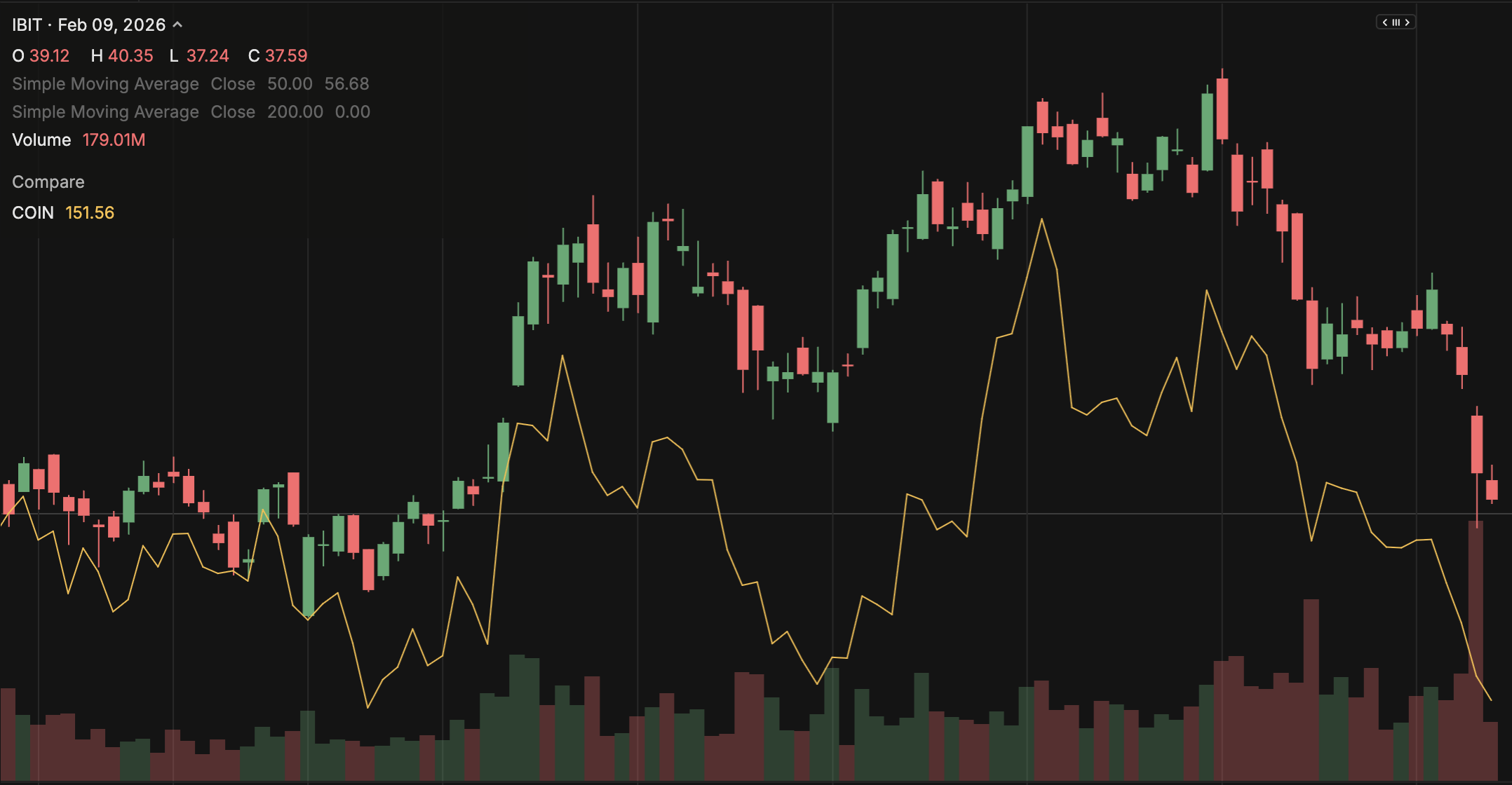This screenshot has width=1512, height=785.
Task: Click the right arrow of the chart pan handle
Action: pyautogui.click(x=1407, y=22)
